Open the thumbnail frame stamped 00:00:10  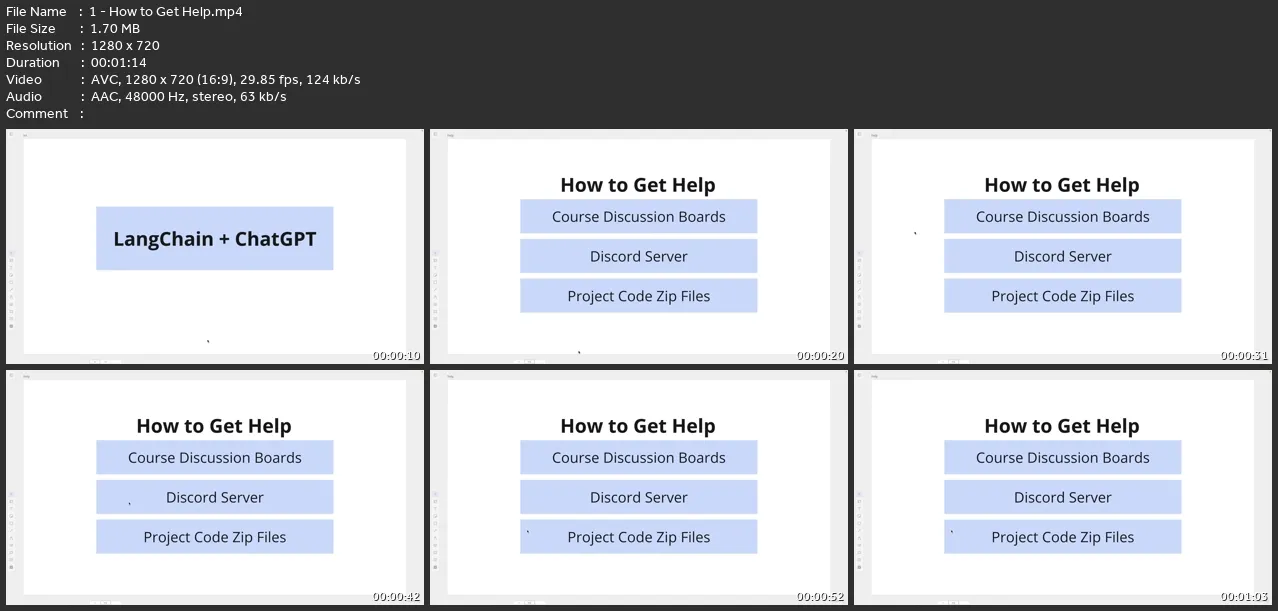214,246
